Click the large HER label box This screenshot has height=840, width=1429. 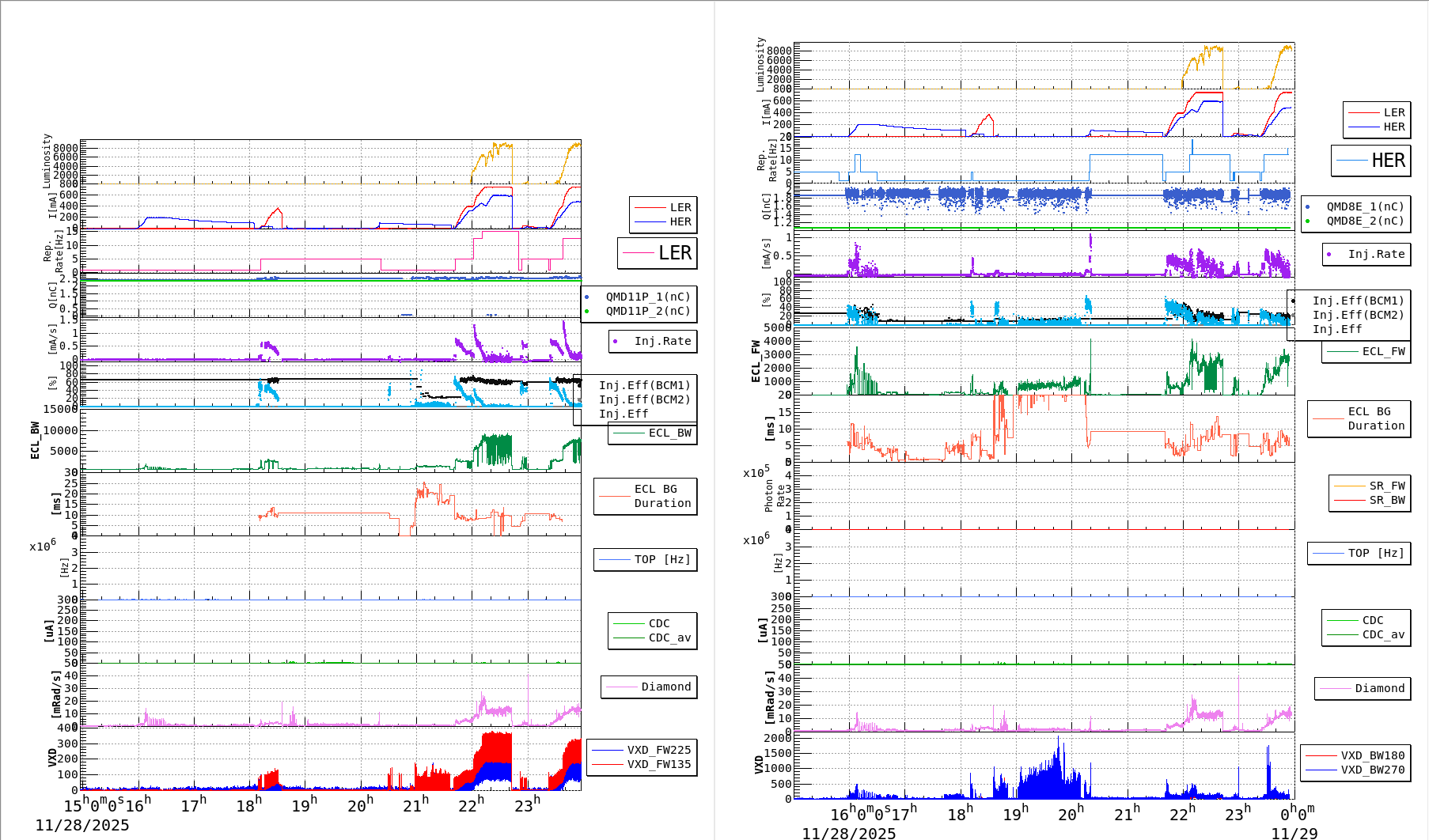click(x=1370, y=161)
